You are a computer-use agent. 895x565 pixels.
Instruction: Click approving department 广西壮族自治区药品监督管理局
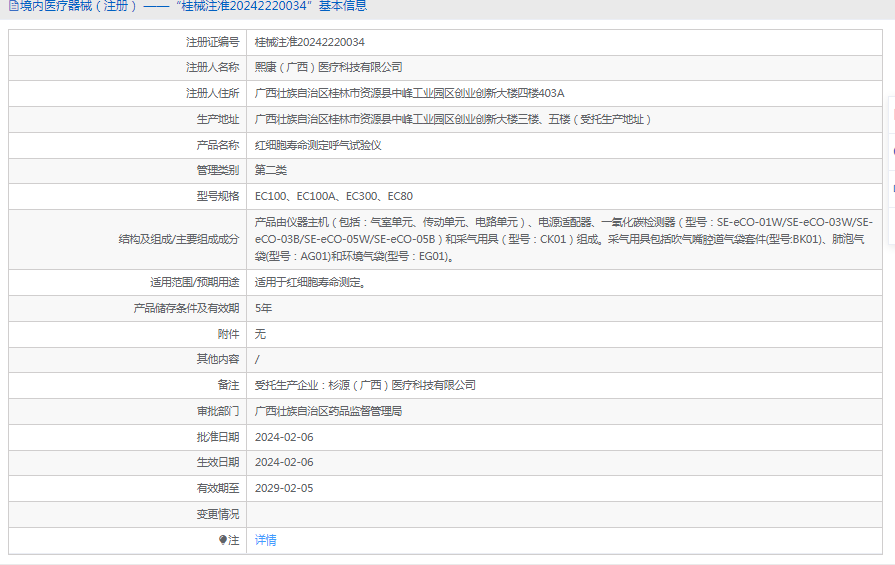click(x=328, y=411)
